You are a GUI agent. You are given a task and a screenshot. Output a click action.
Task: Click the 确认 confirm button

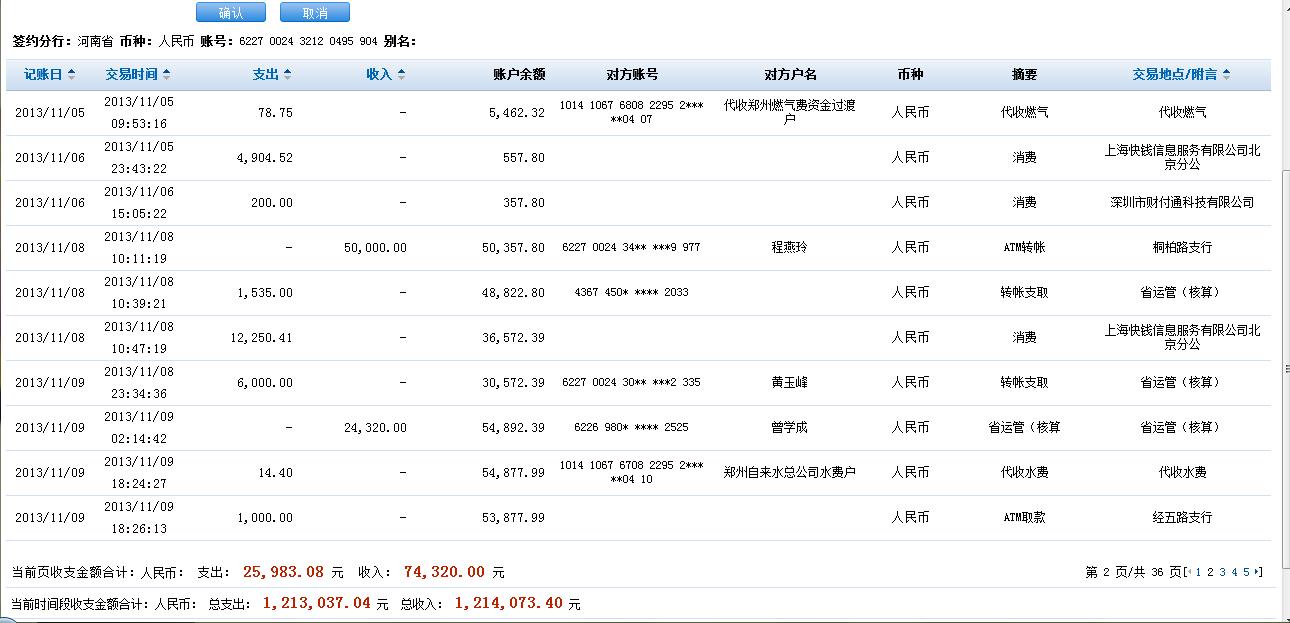231,13
